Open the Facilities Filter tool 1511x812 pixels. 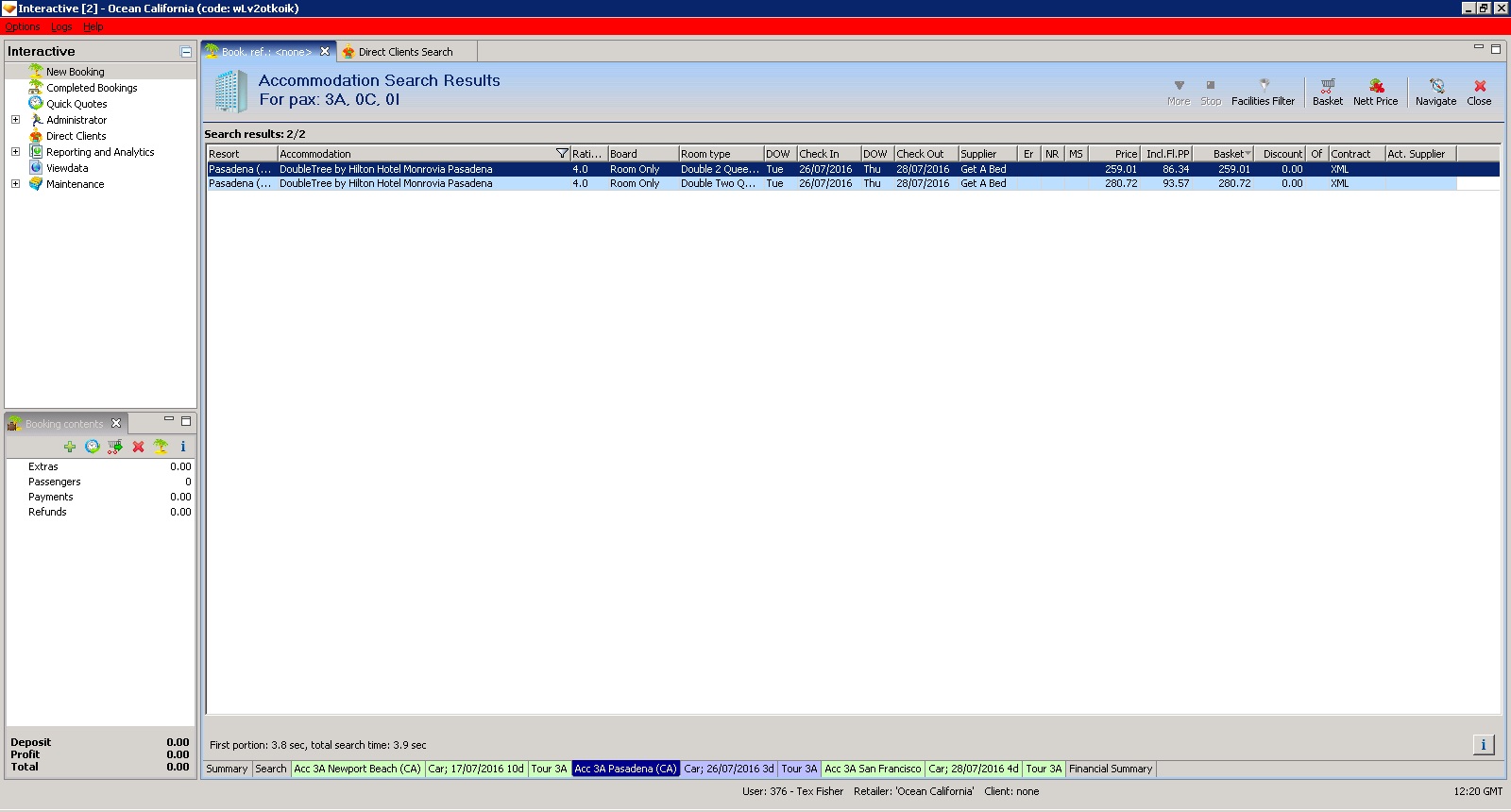(1263, 92)
